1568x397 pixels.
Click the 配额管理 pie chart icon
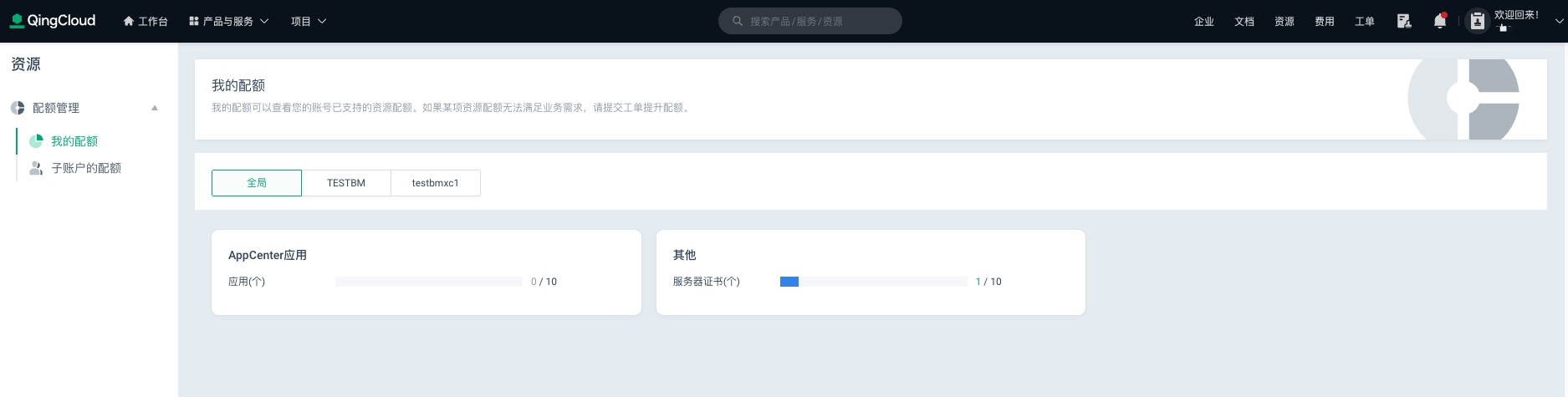tap(18, 108)
